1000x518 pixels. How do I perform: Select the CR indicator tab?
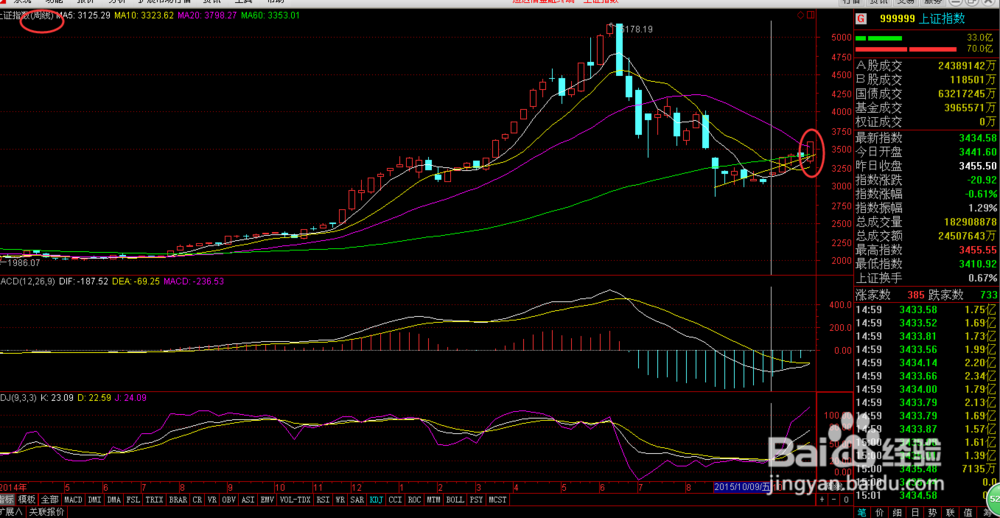tap(197, 500)
